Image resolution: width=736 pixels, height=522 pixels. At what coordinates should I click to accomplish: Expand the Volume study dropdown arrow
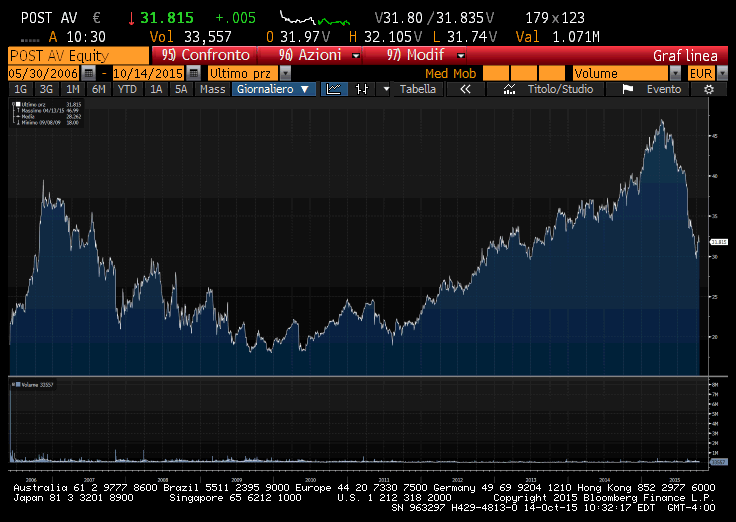coord(675,73)
